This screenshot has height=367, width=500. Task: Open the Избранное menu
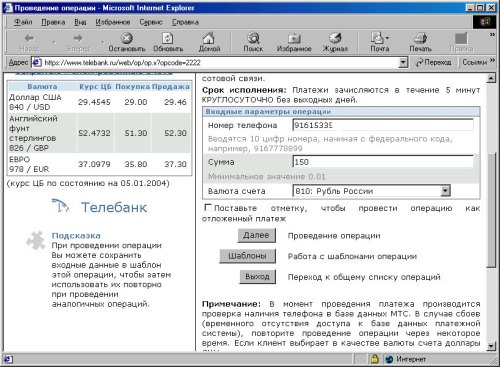pyautogui.click(x=113, y=22)
